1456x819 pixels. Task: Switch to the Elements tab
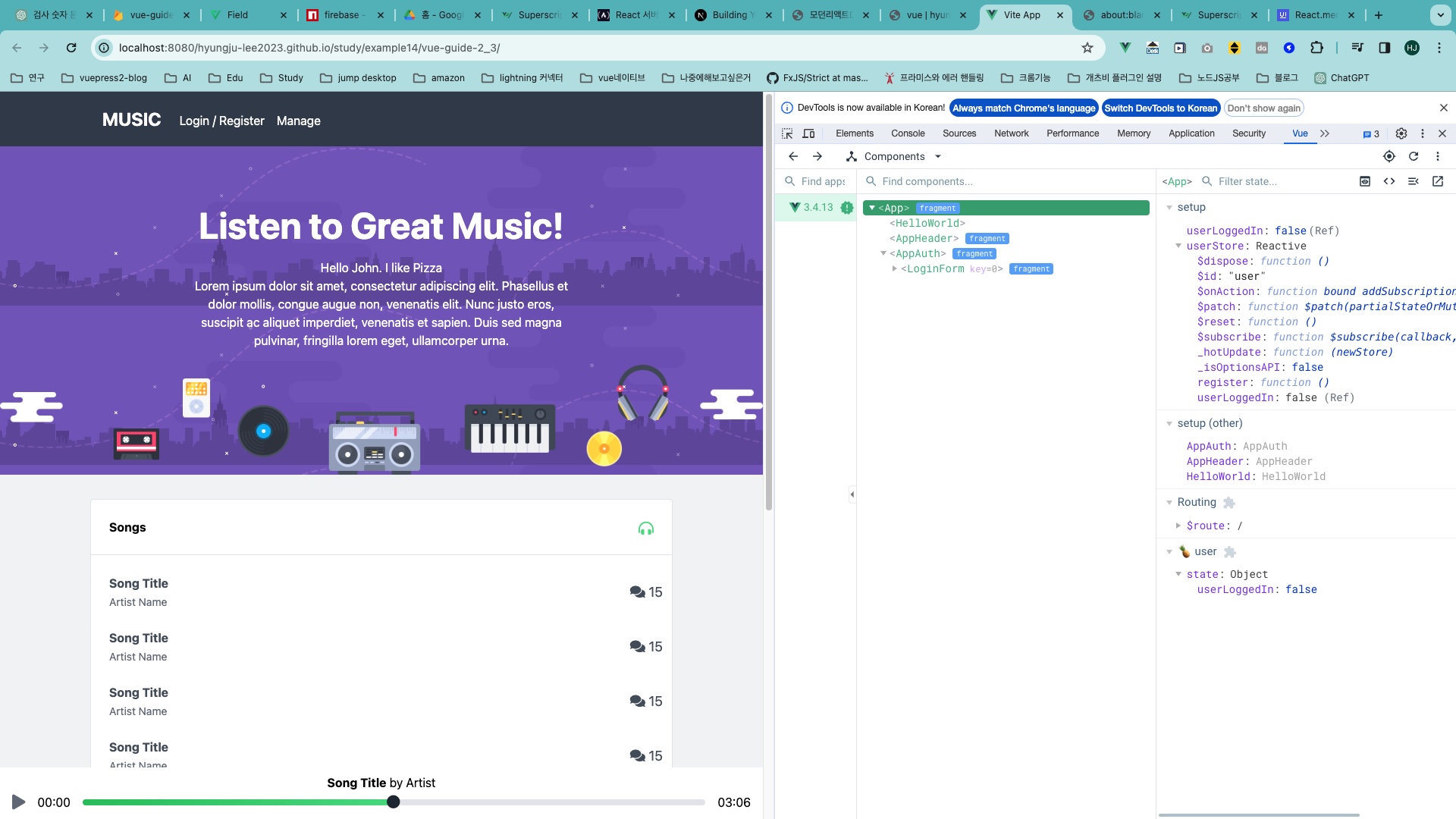pos(855,133)
